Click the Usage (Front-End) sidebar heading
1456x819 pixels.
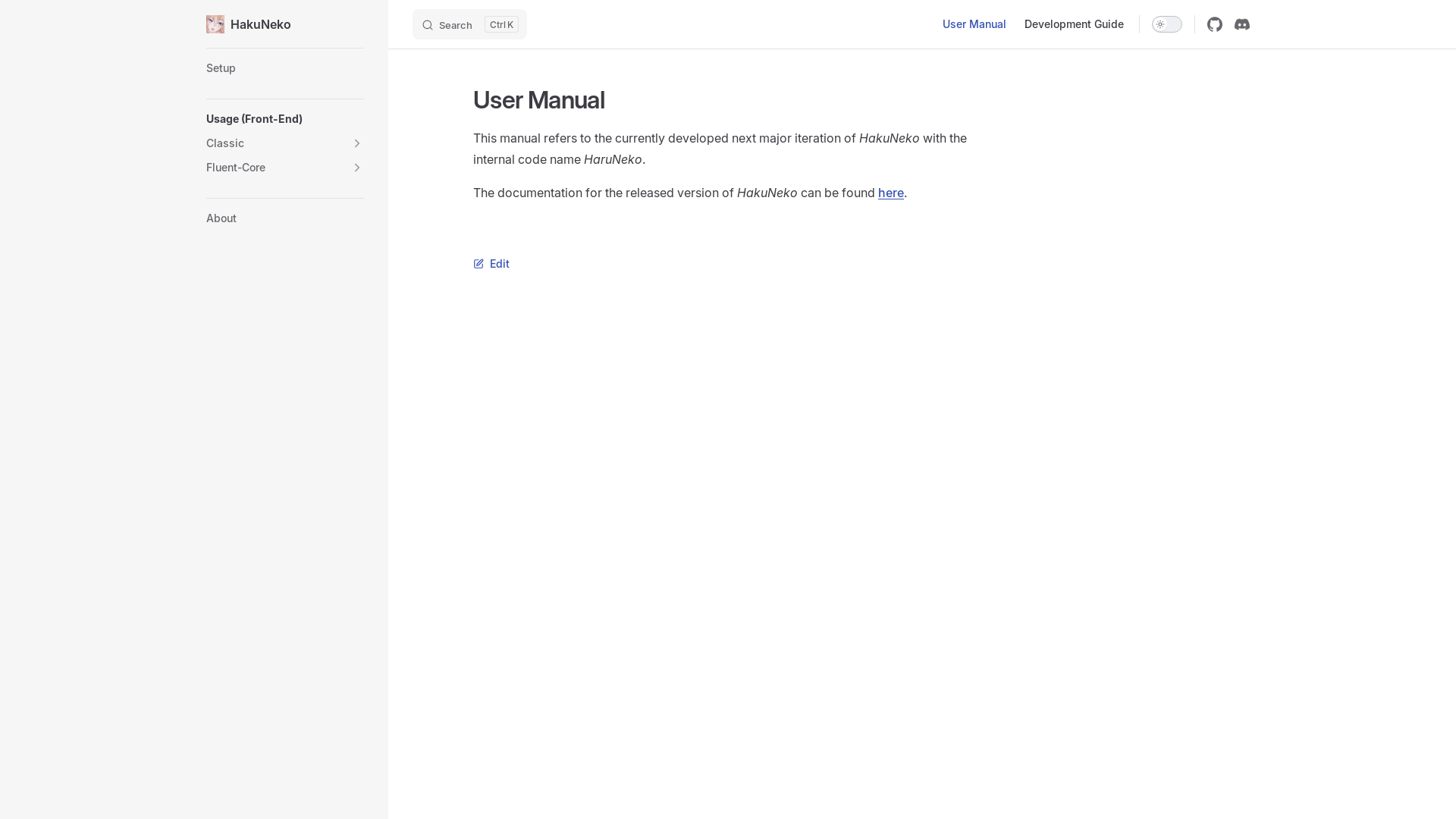[254, 119]
